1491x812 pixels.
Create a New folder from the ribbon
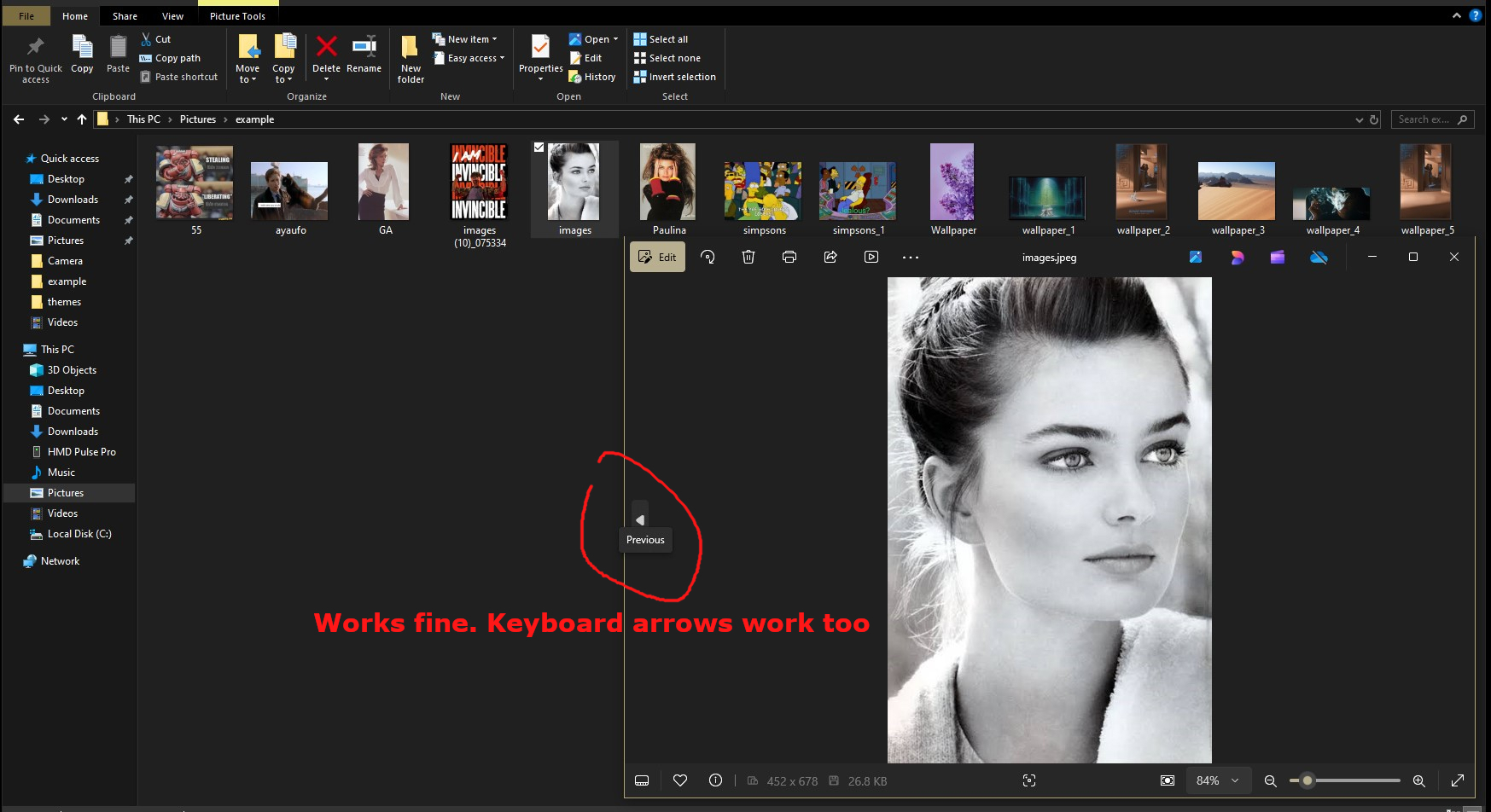point(411,59)
